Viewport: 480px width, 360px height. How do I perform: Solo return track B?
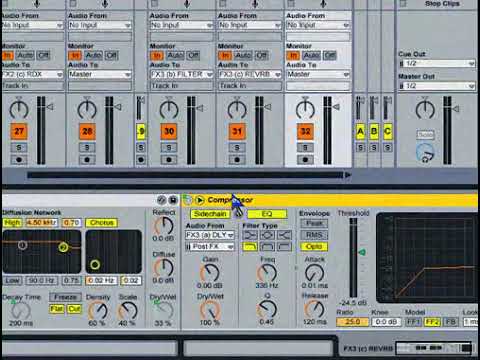pyautogui.click(x=374, y=147)
